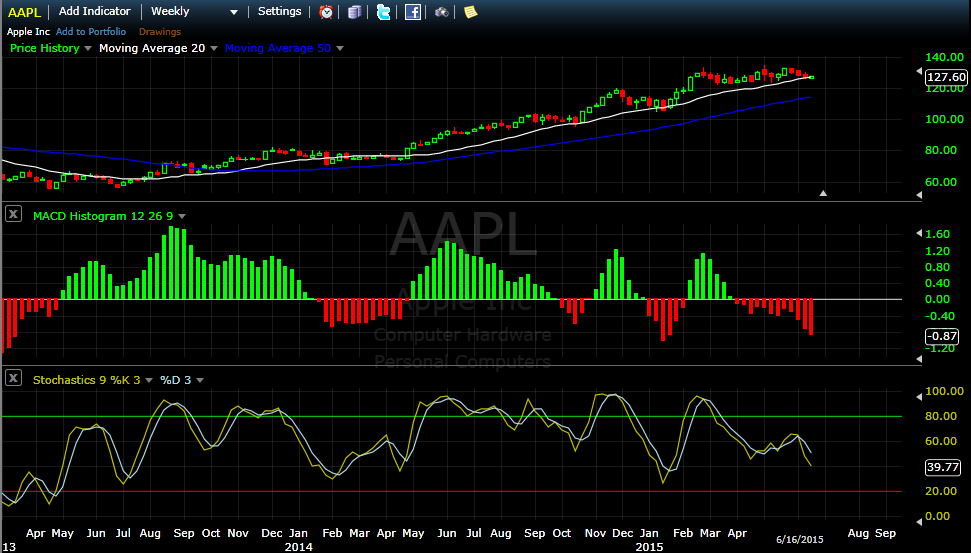
Task: Click the Moving Average 50 label
Action: click(277, 48)
